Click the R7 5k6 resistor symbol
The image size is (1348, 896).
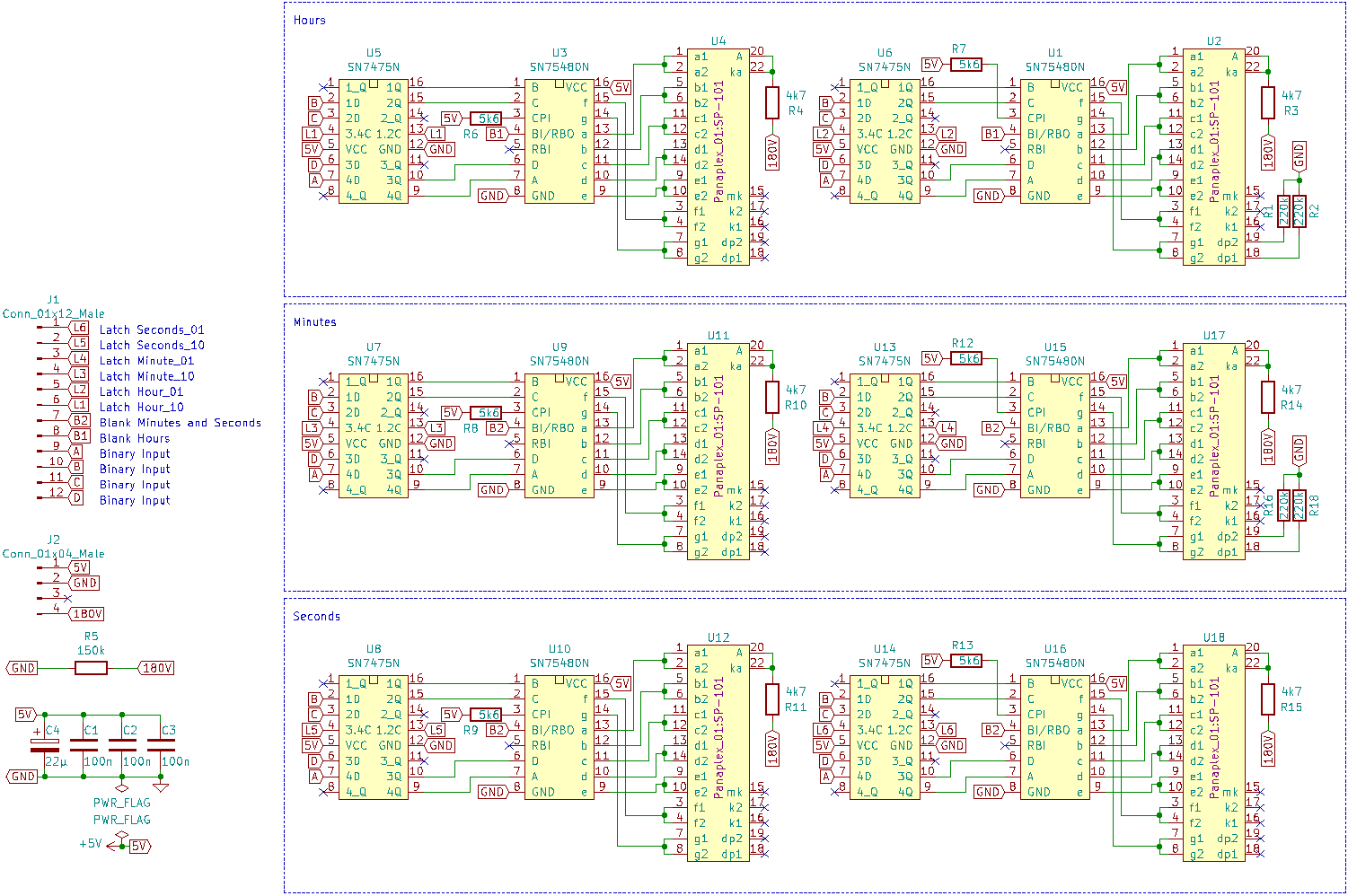[966, 65]
